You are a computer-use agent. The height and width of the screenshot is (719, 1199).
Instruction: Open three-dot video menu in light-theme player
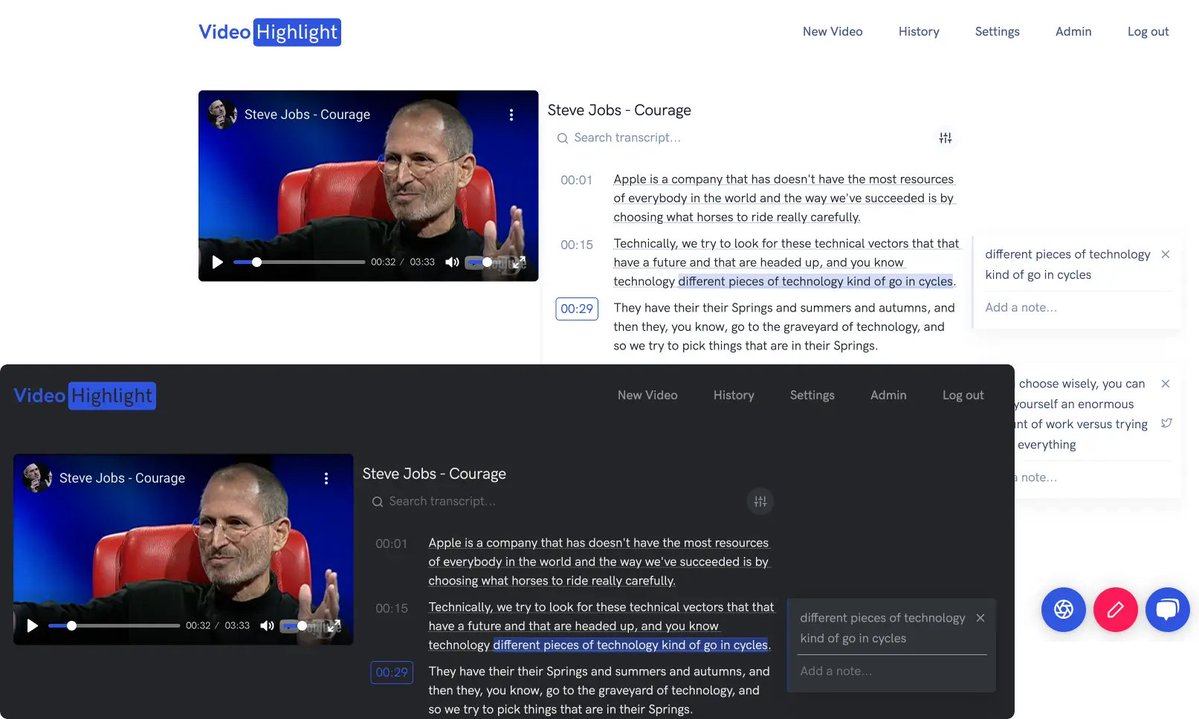tap(511, 115)
